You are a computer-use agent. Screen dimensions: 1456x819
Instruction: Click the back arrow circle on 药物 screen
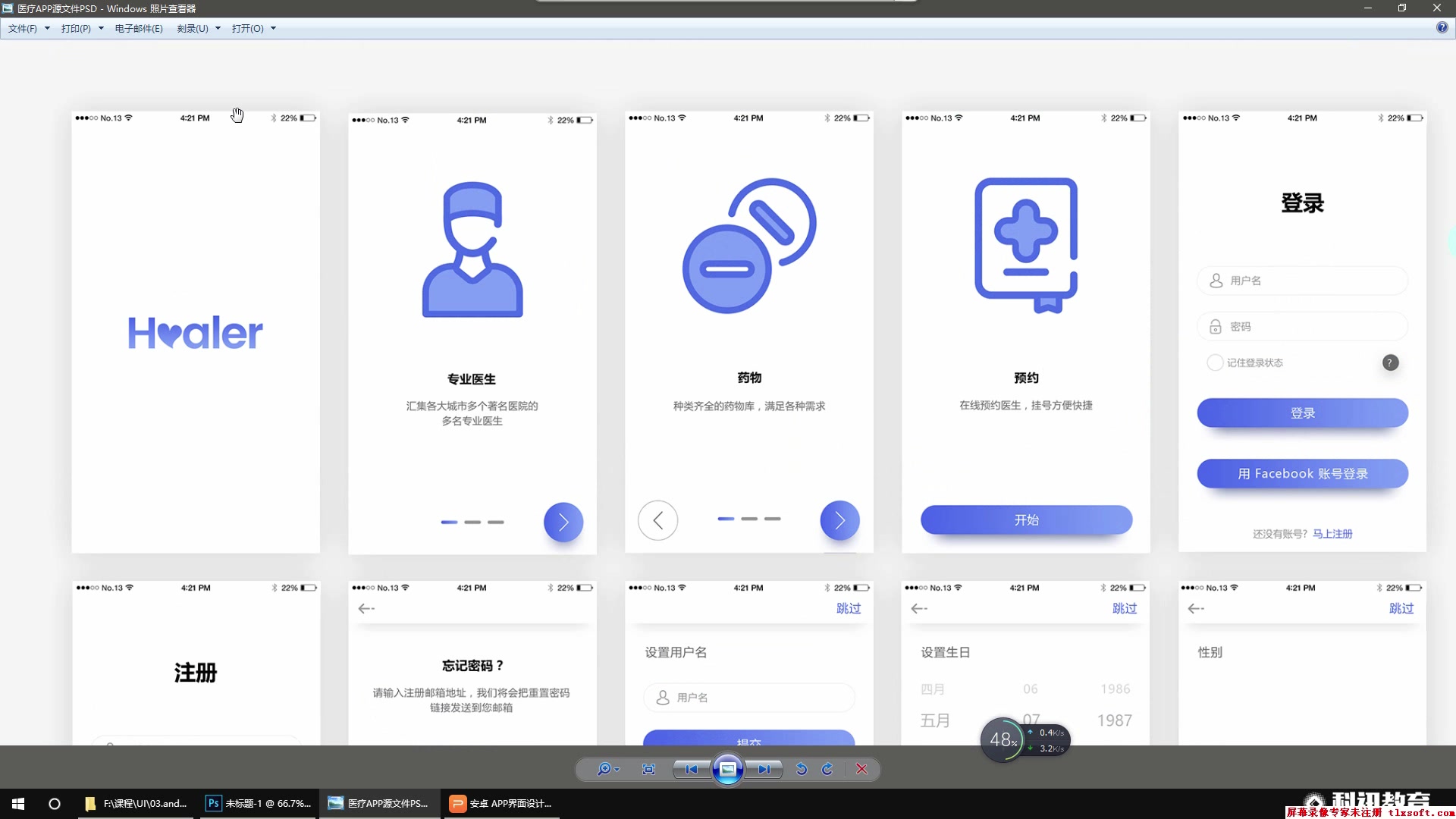click(x=657, y=520)
